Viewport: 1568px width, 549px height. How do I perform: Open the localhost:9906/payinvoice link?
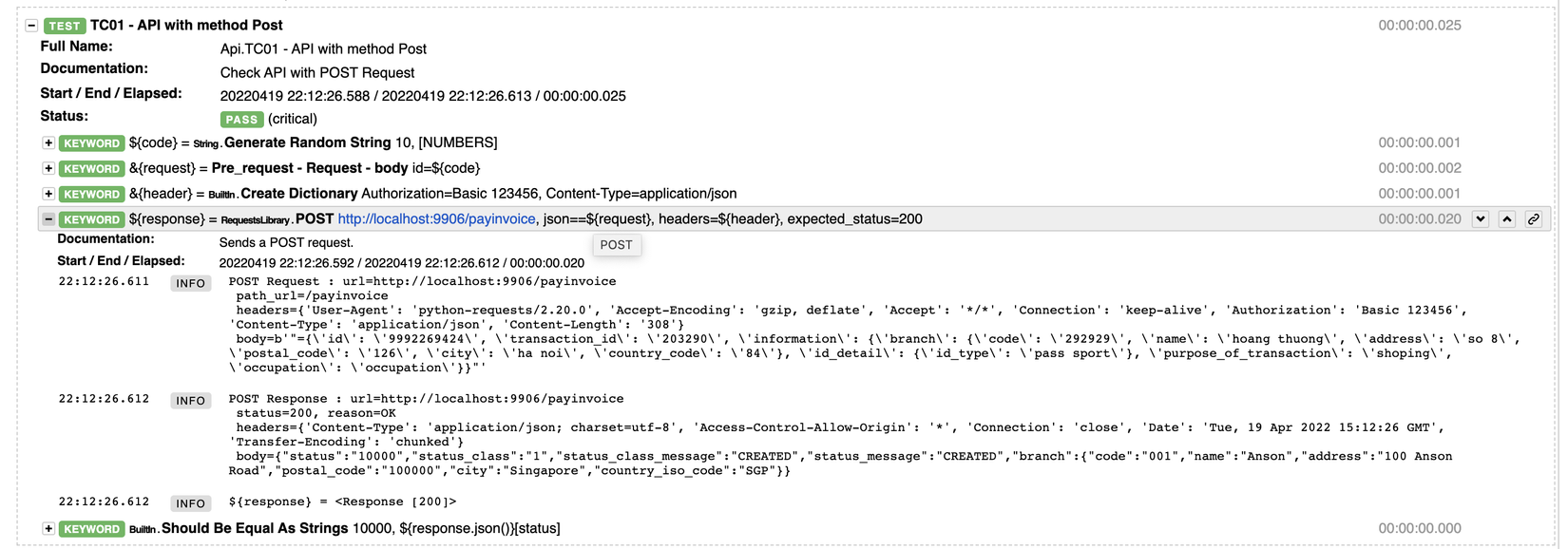click(x=436, y=219)
